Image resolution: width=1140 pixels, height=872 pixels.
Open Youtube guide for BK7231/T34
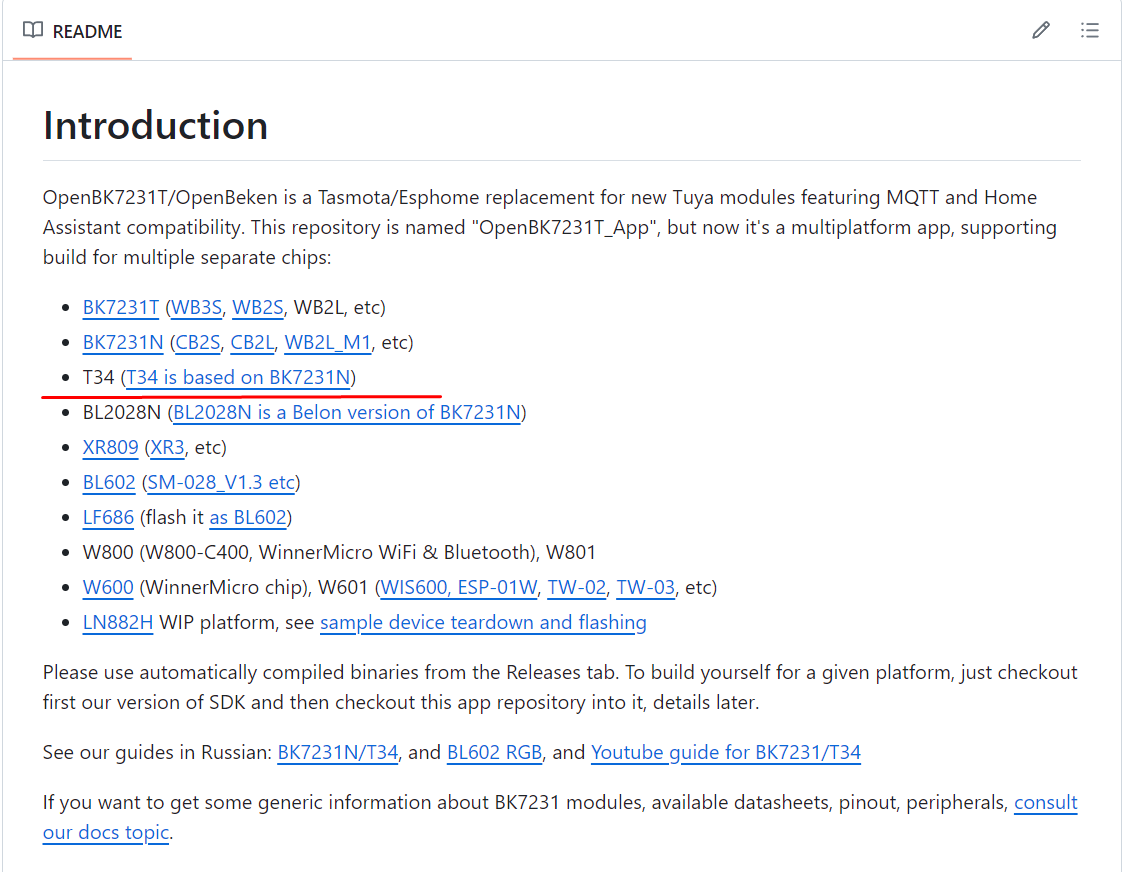point(726,752)
